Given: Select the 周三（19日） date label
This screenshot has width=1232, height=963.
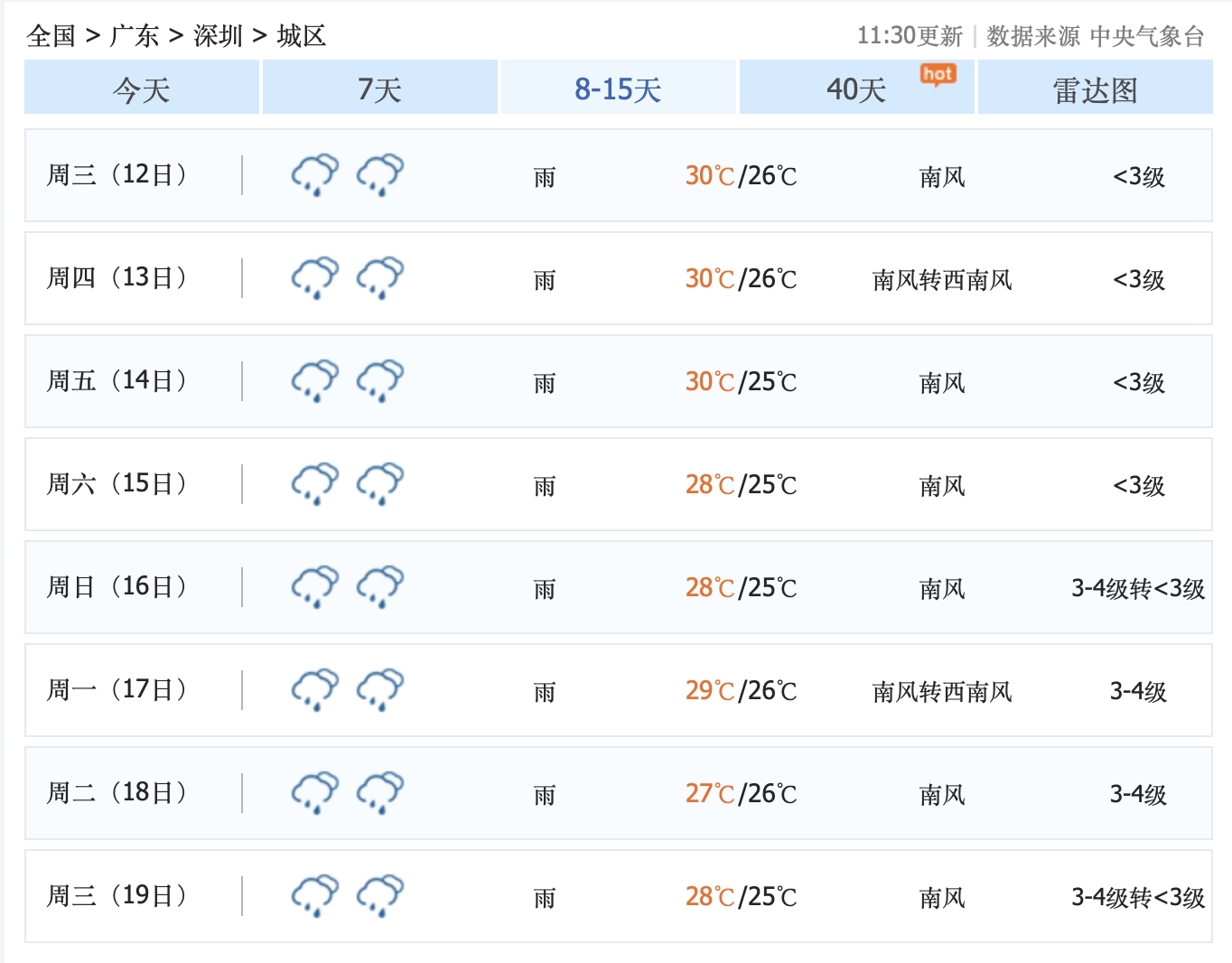Looking at the screenshot, I should click(117, 895).
